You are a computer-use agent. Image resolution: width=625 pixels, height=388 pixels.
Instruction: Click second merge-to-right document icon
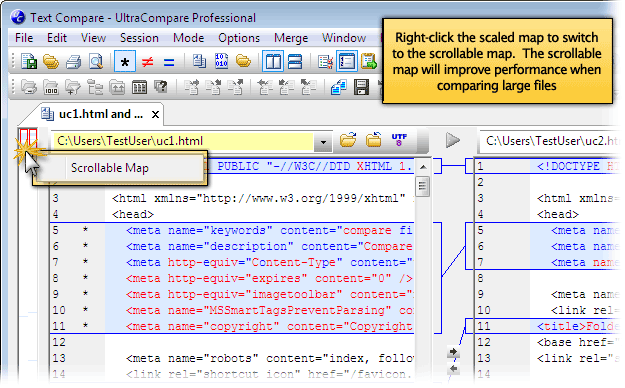click(214, 87)
